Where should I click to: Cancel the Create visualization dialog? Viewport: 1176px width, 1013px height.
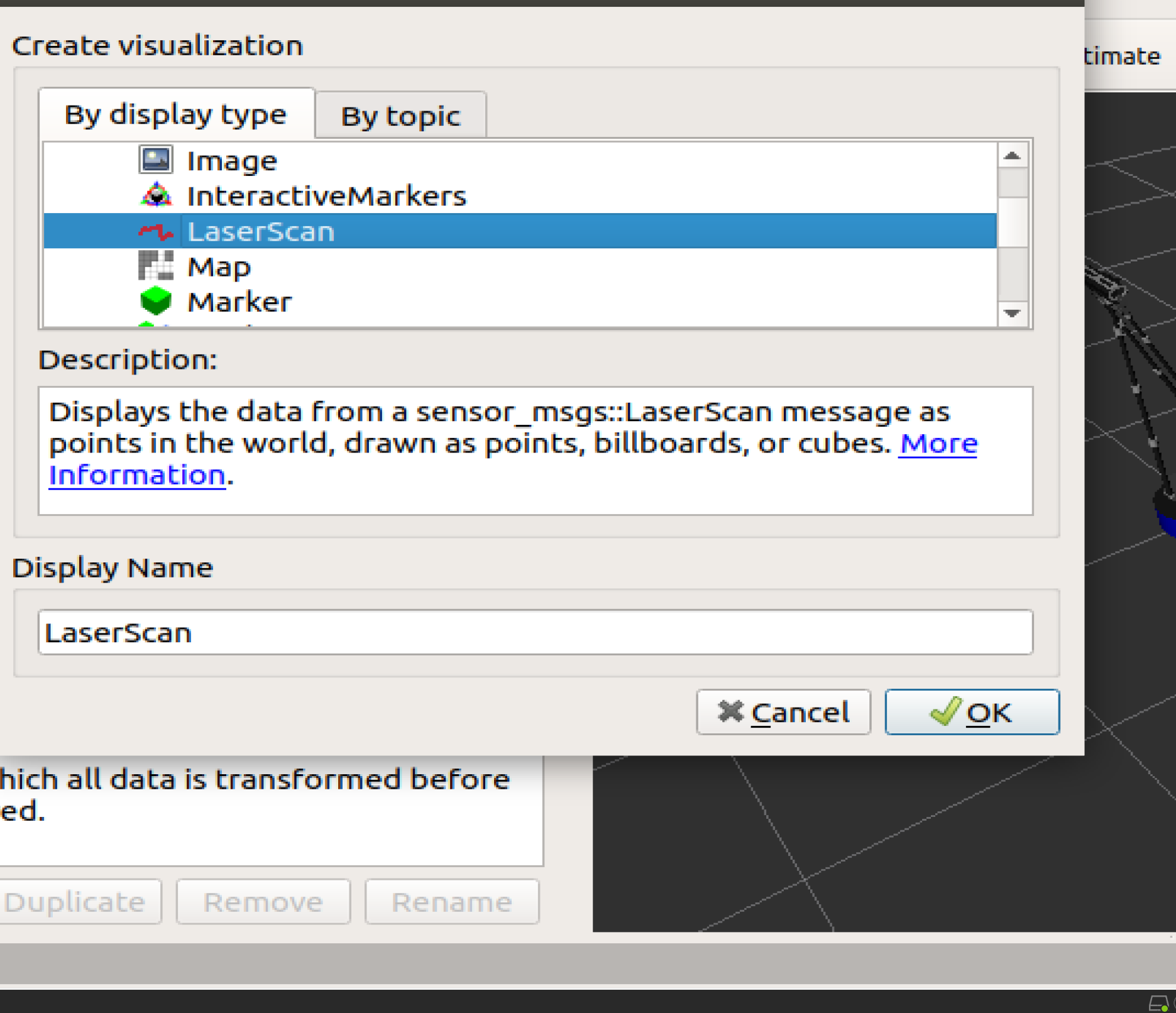coord(783,712)
